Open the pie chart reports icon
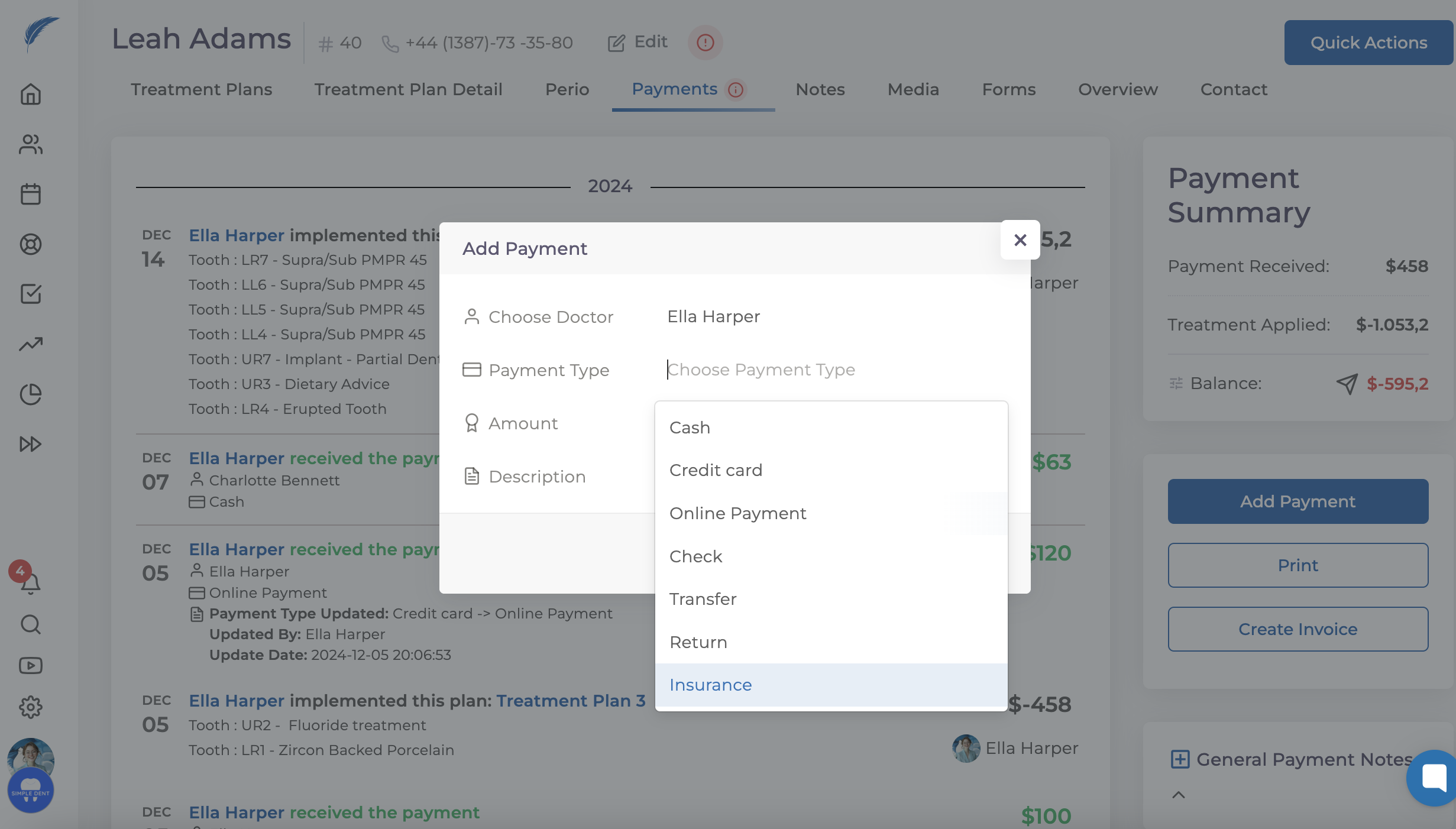 31,394
